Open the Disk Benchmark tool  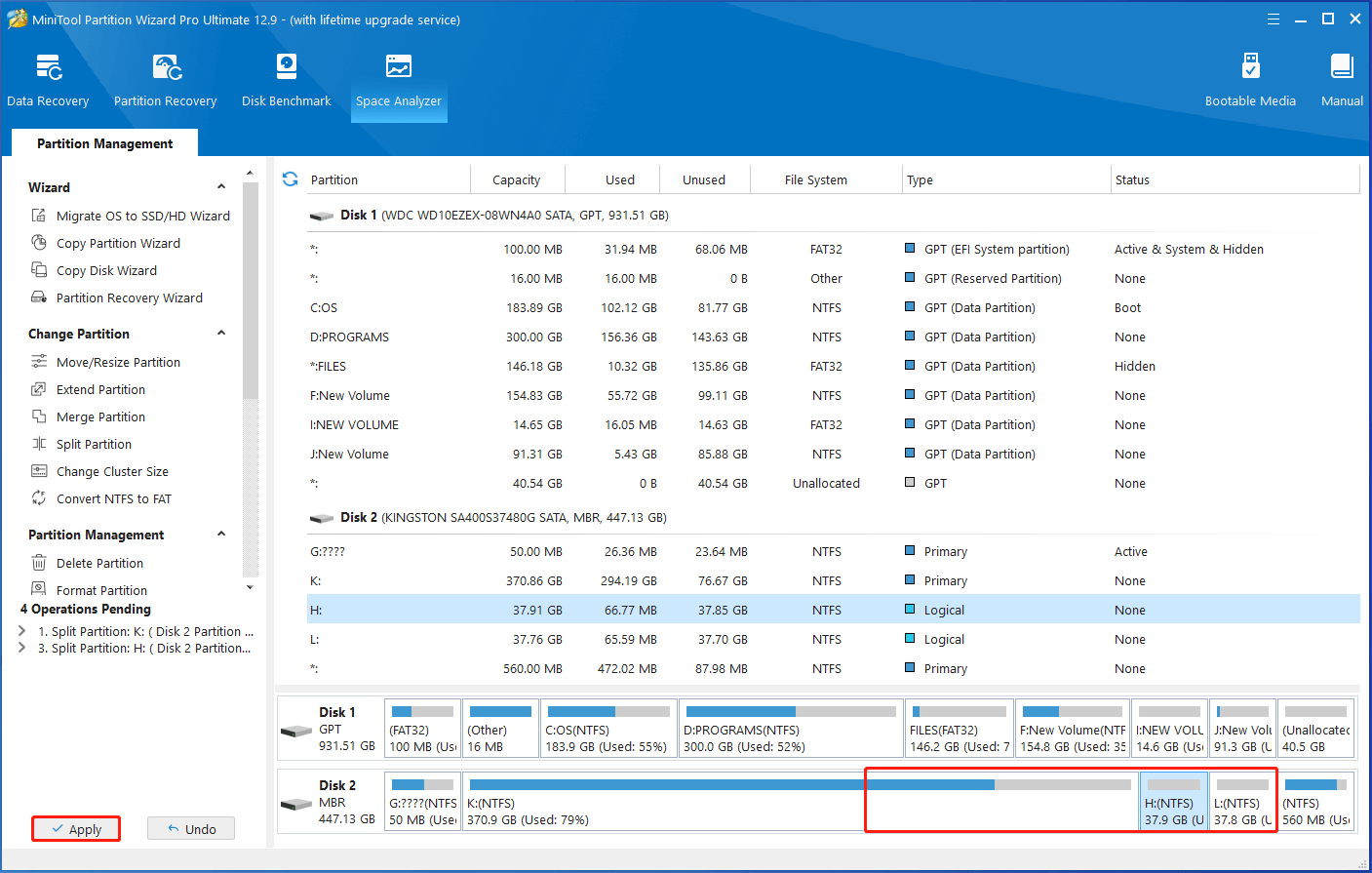pos(287,81)
